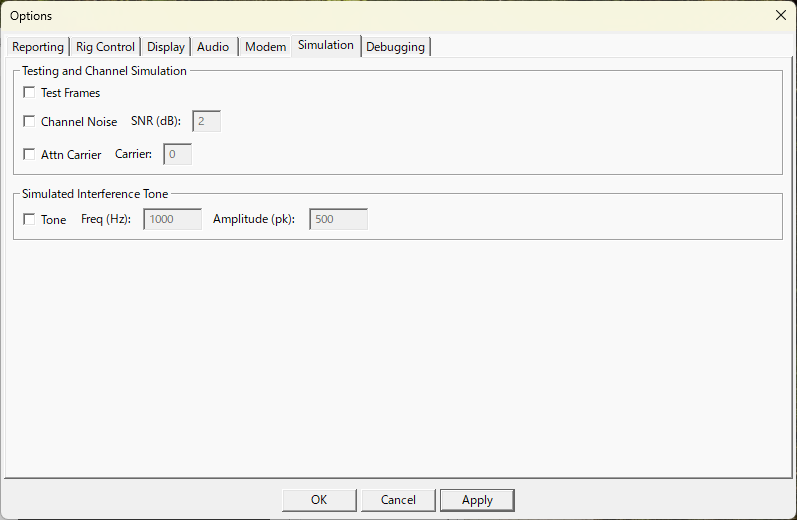Click the Carrier number field
Screen dimensions: 797x520
[x=177, y=154]
